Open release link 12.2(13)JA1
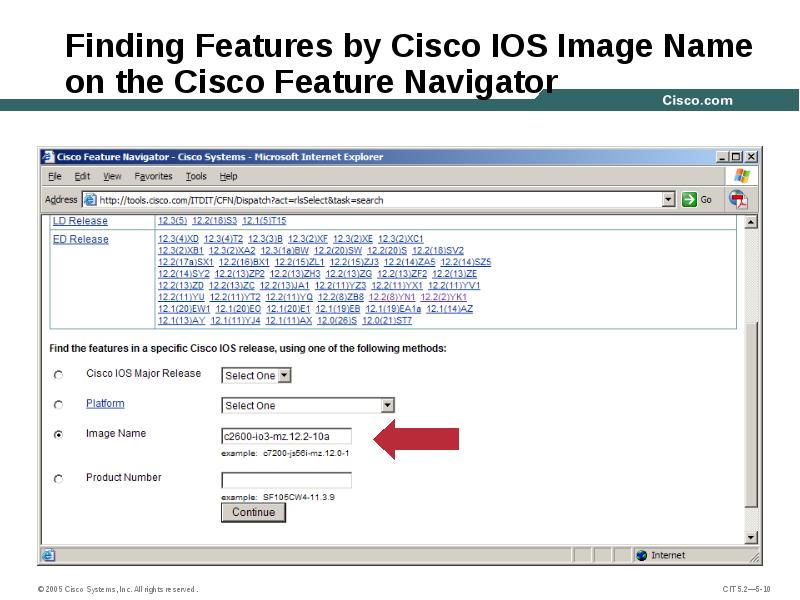Screen dimensions: 800x600 tap(284, 286)
